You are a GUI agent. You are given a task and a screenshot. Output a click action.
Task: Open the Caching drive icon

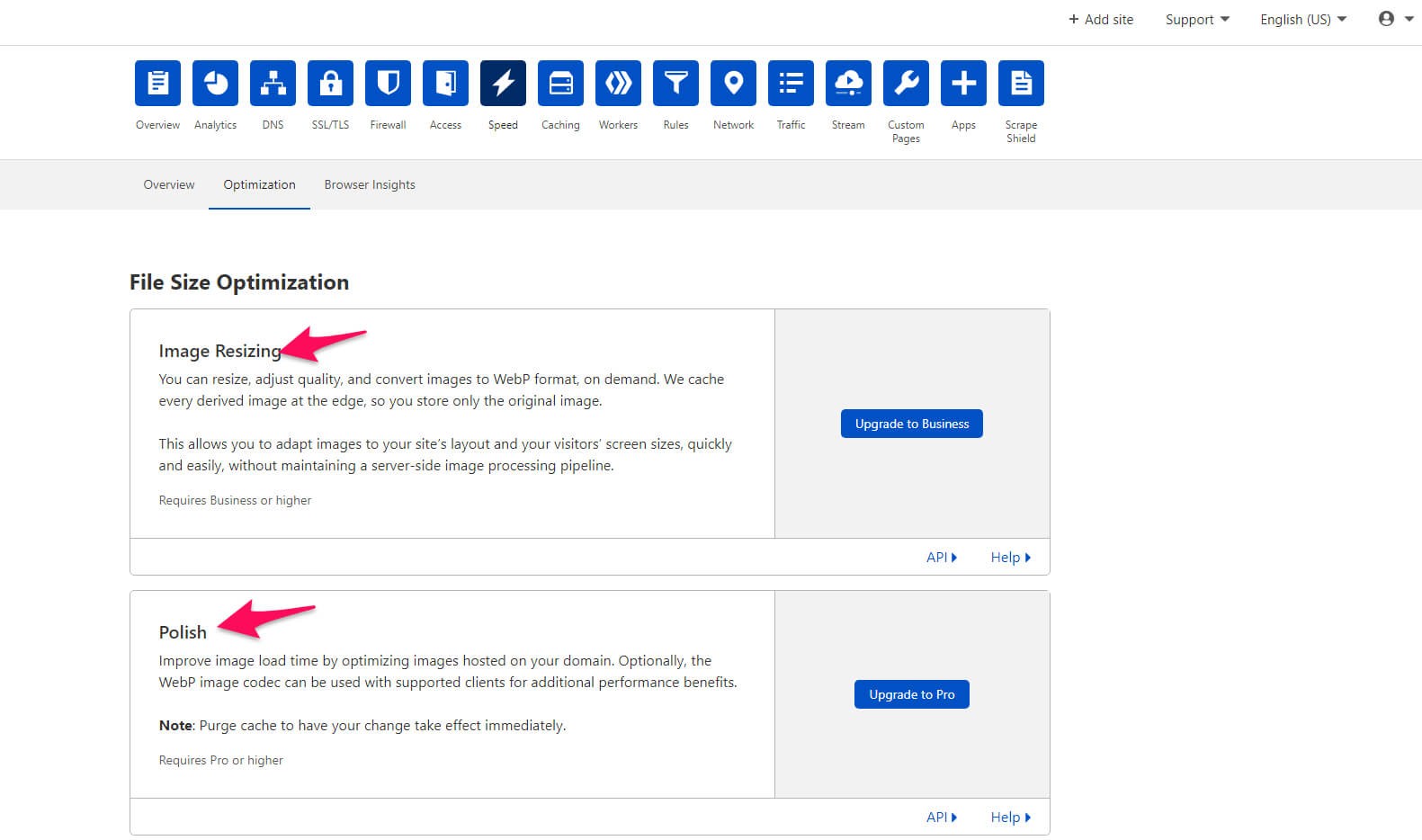click(560, 83)
